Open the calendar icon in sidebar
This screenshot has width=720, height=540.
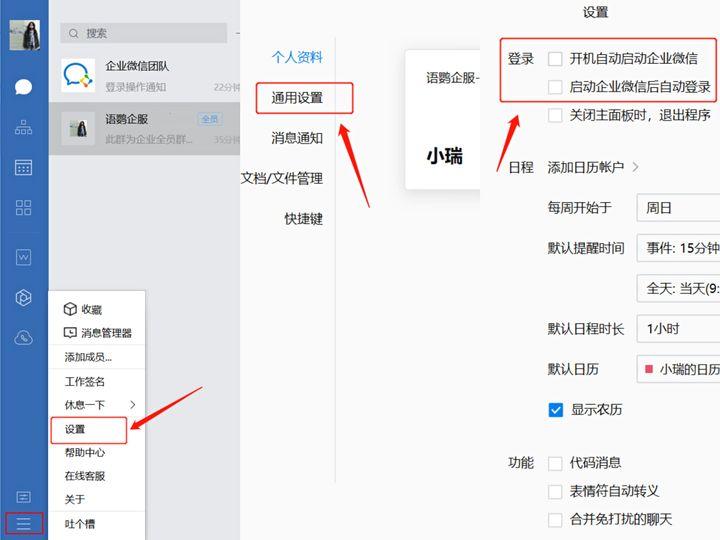click(x=23, y=167)
